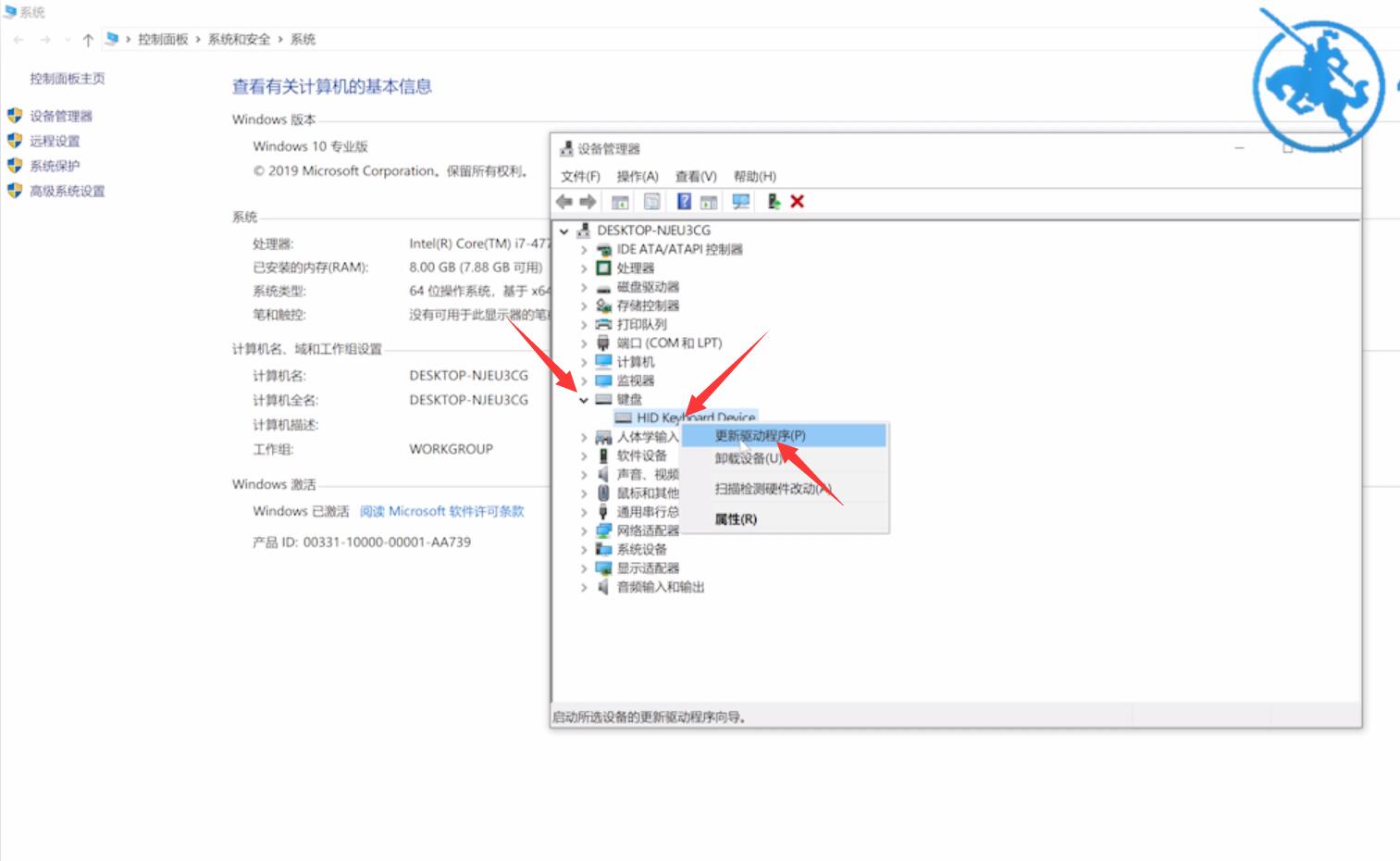
Task: Open the 查看(V) menu
Action: click(696, 177)
